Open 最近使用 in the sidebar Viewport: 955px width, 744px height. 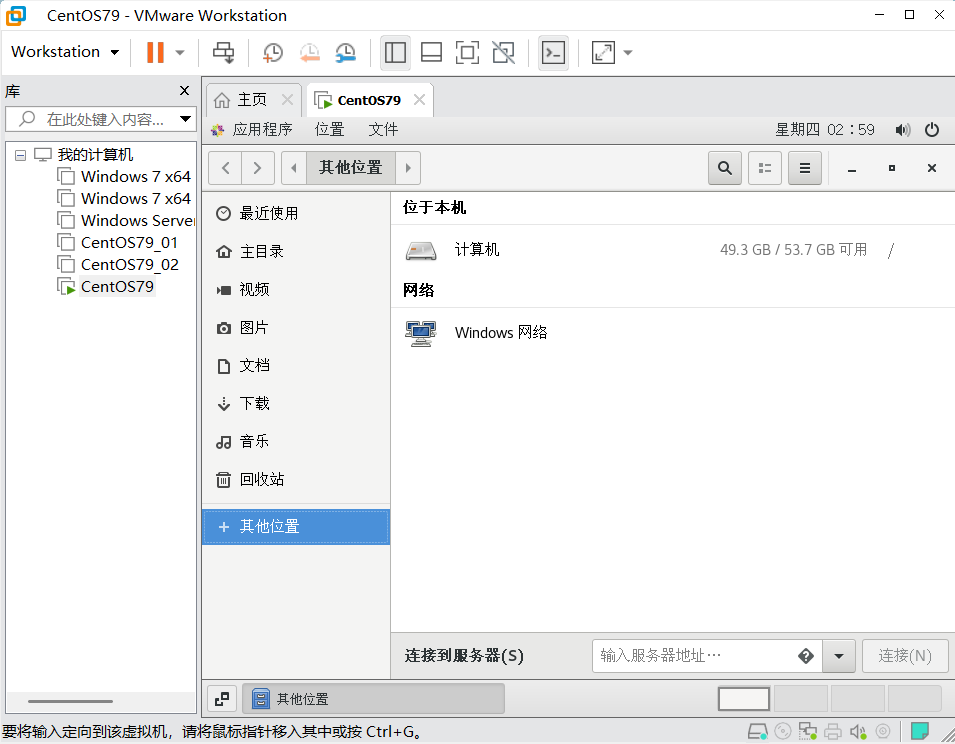296,213
